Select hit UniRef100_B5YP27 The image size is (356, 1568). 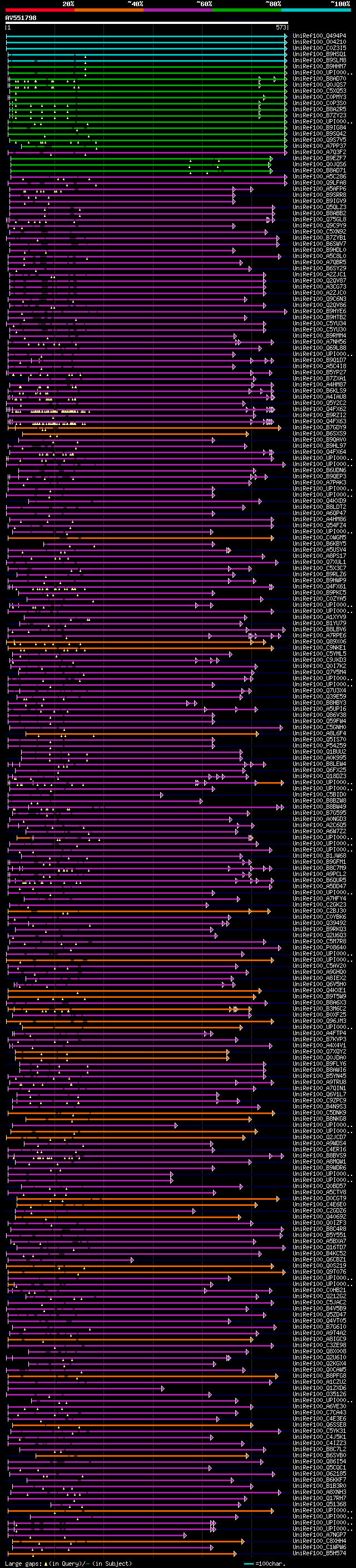(319, 373)
